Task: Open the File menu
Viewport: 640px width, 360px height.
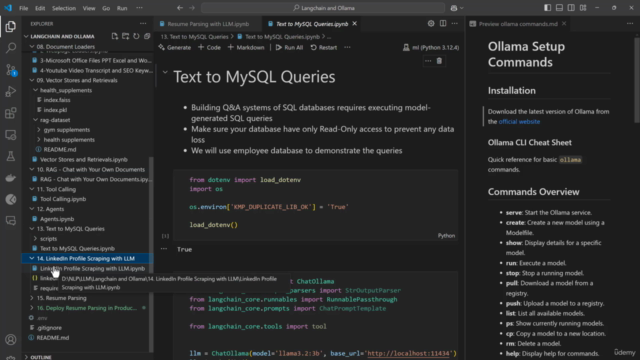Action: point(24,8)
